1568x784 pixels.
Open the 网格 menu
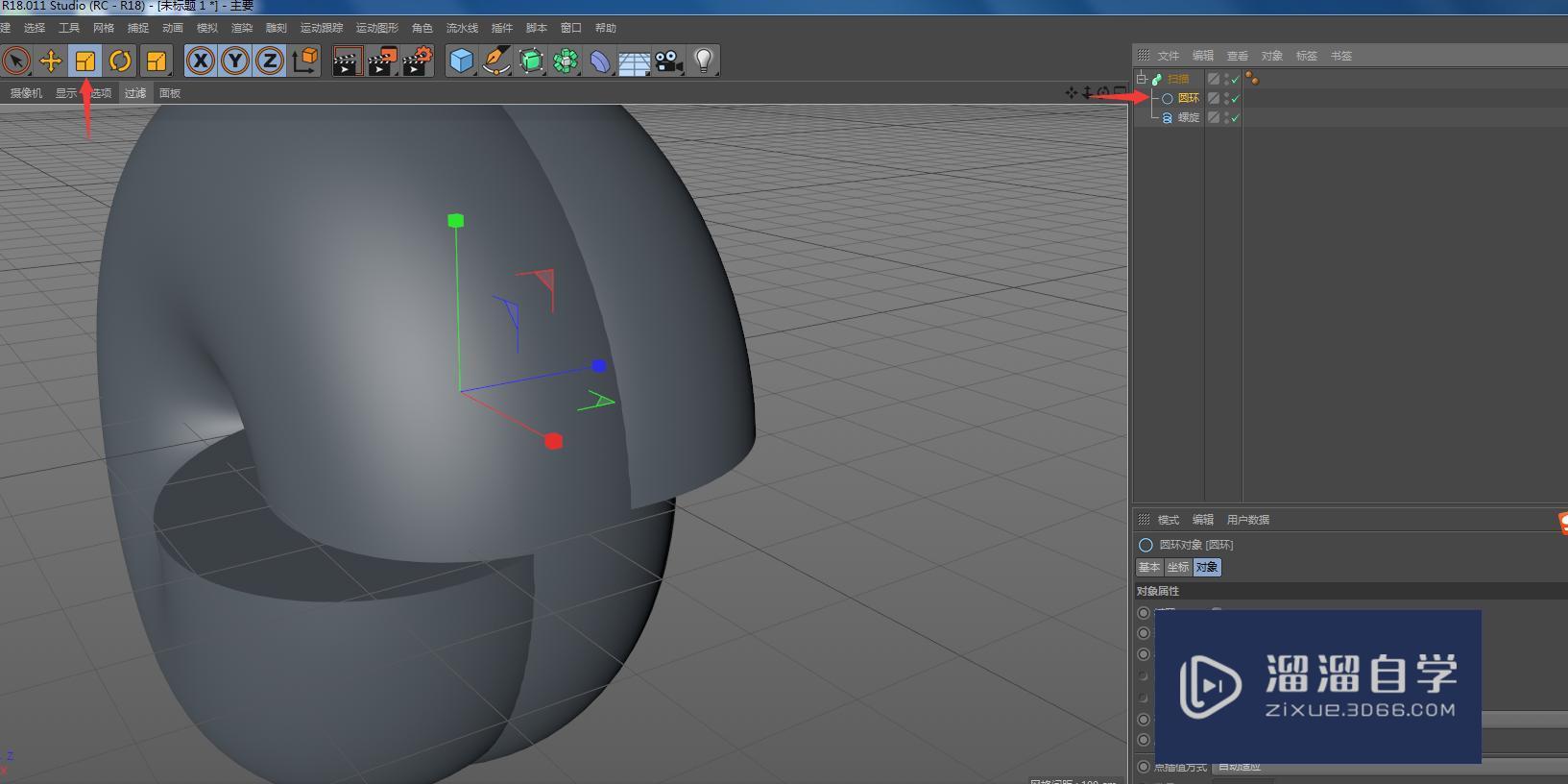click(x=104, y=28)
